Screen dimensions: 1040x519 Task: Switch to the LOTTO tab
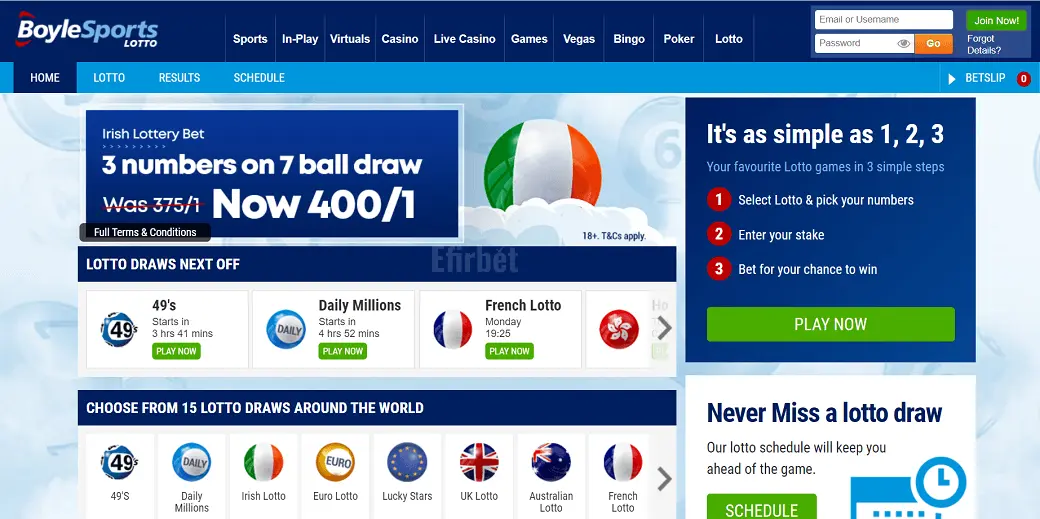(109, 78)
